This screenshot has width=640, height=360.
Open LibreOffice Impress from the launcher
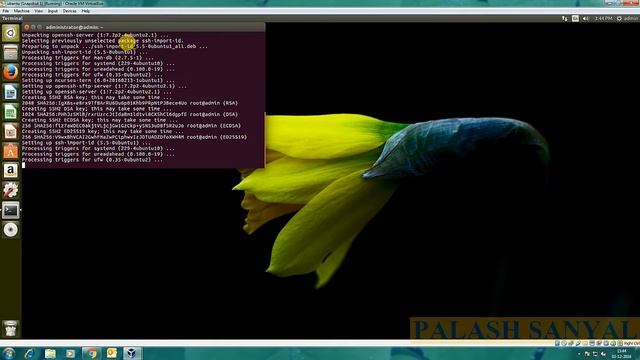11,131
